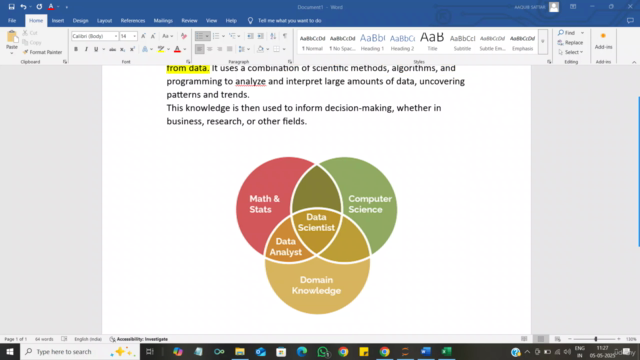Expand the underline style dropdown arrow
This screenshot has width=640, height=360.
104,49
